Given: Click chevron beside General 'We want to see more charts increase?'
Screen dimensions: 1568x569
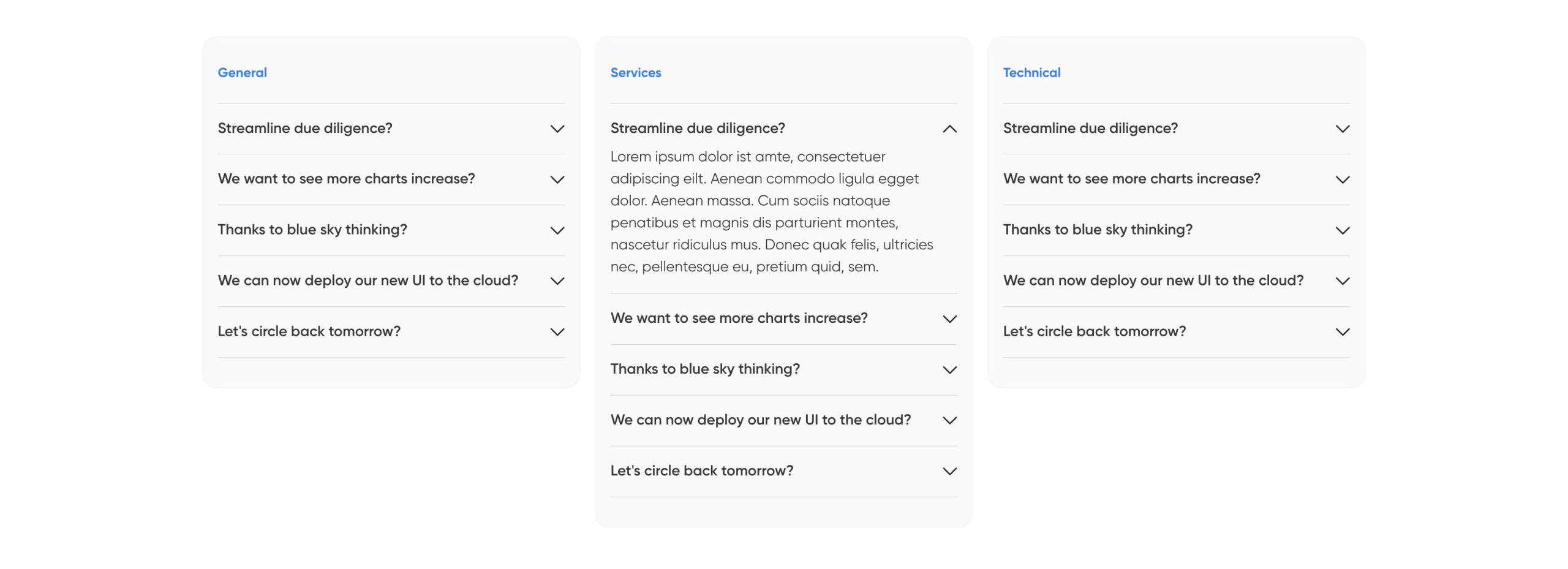Looking at the screenshot, I should click(557, 179).
